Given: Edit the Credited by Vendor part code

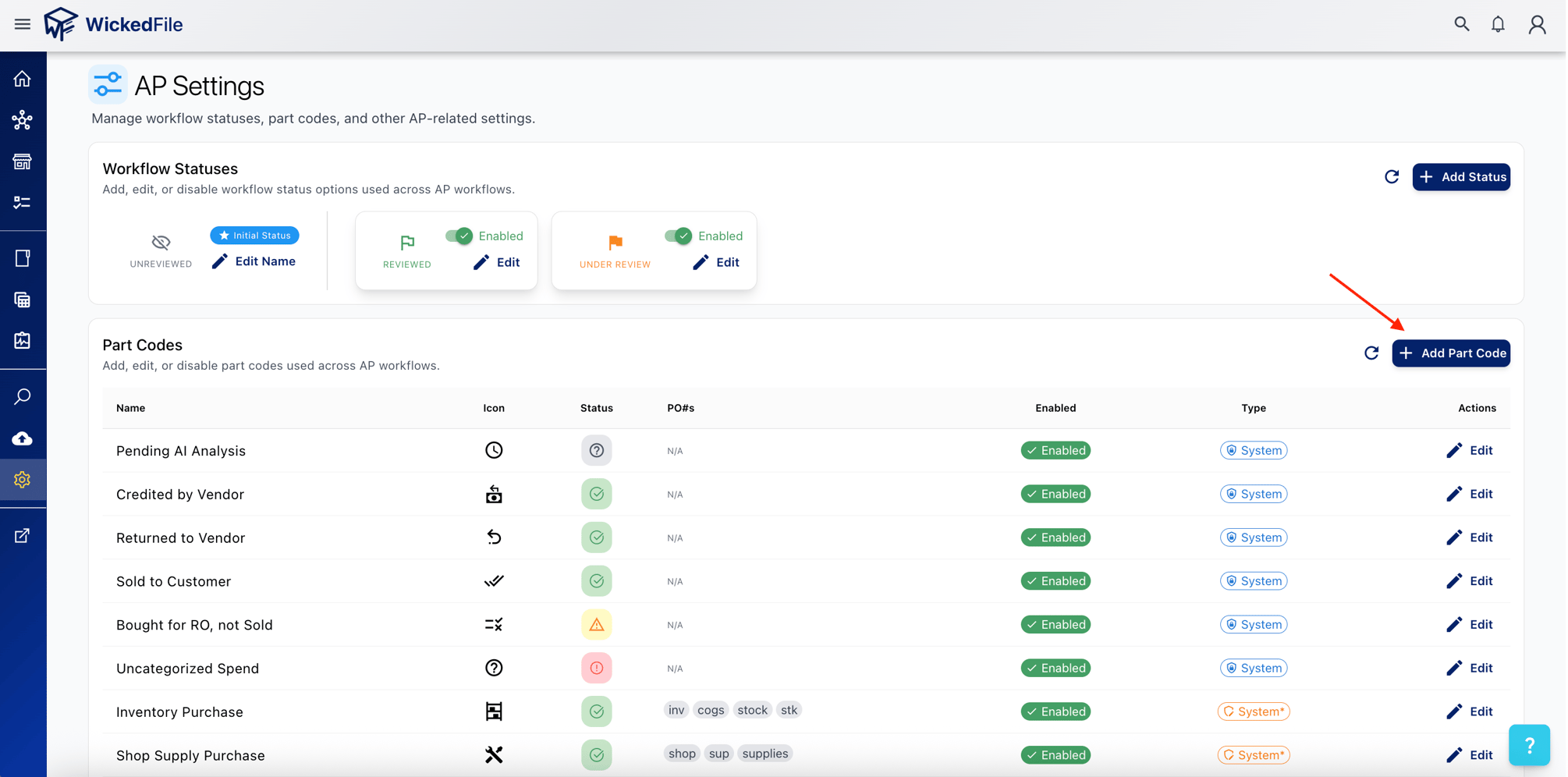Looking at the screenshot, I should 1470,494.
